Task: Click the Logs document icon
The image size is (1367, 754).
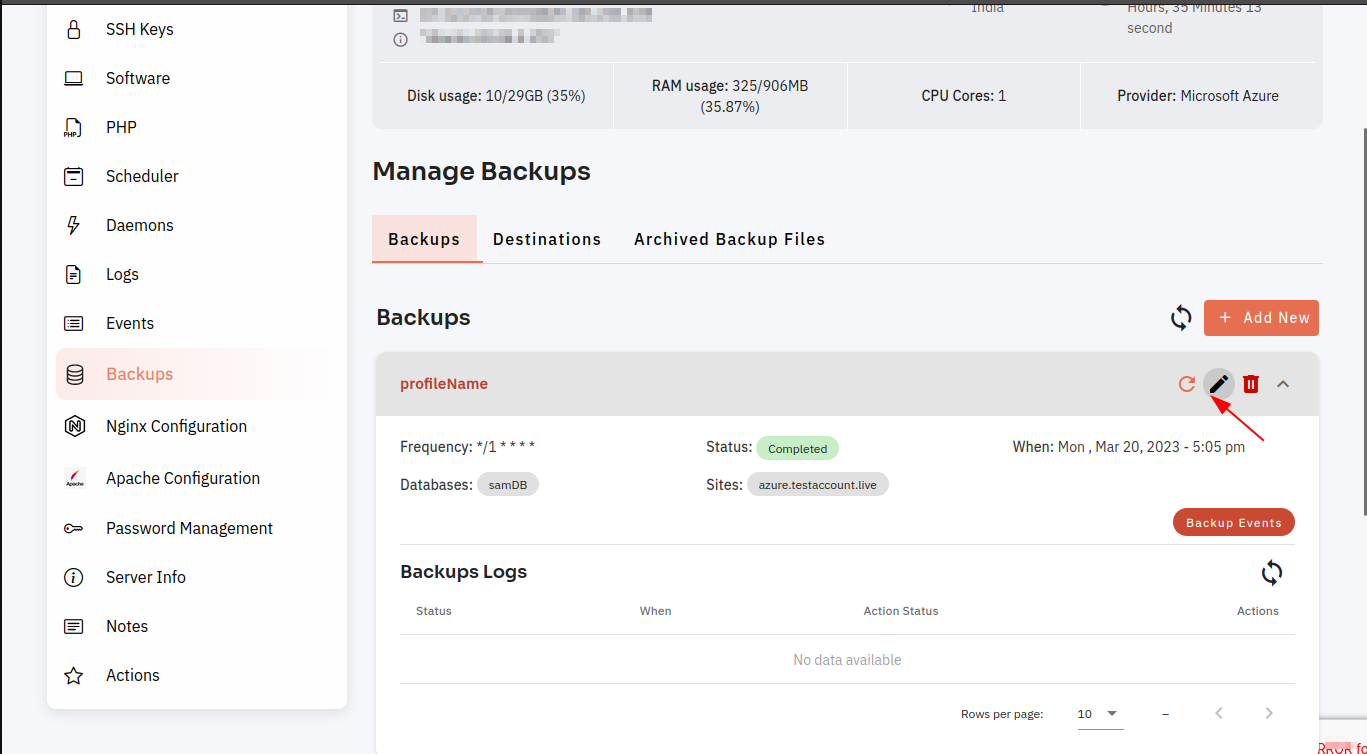Action: click(x=73, y=274)
